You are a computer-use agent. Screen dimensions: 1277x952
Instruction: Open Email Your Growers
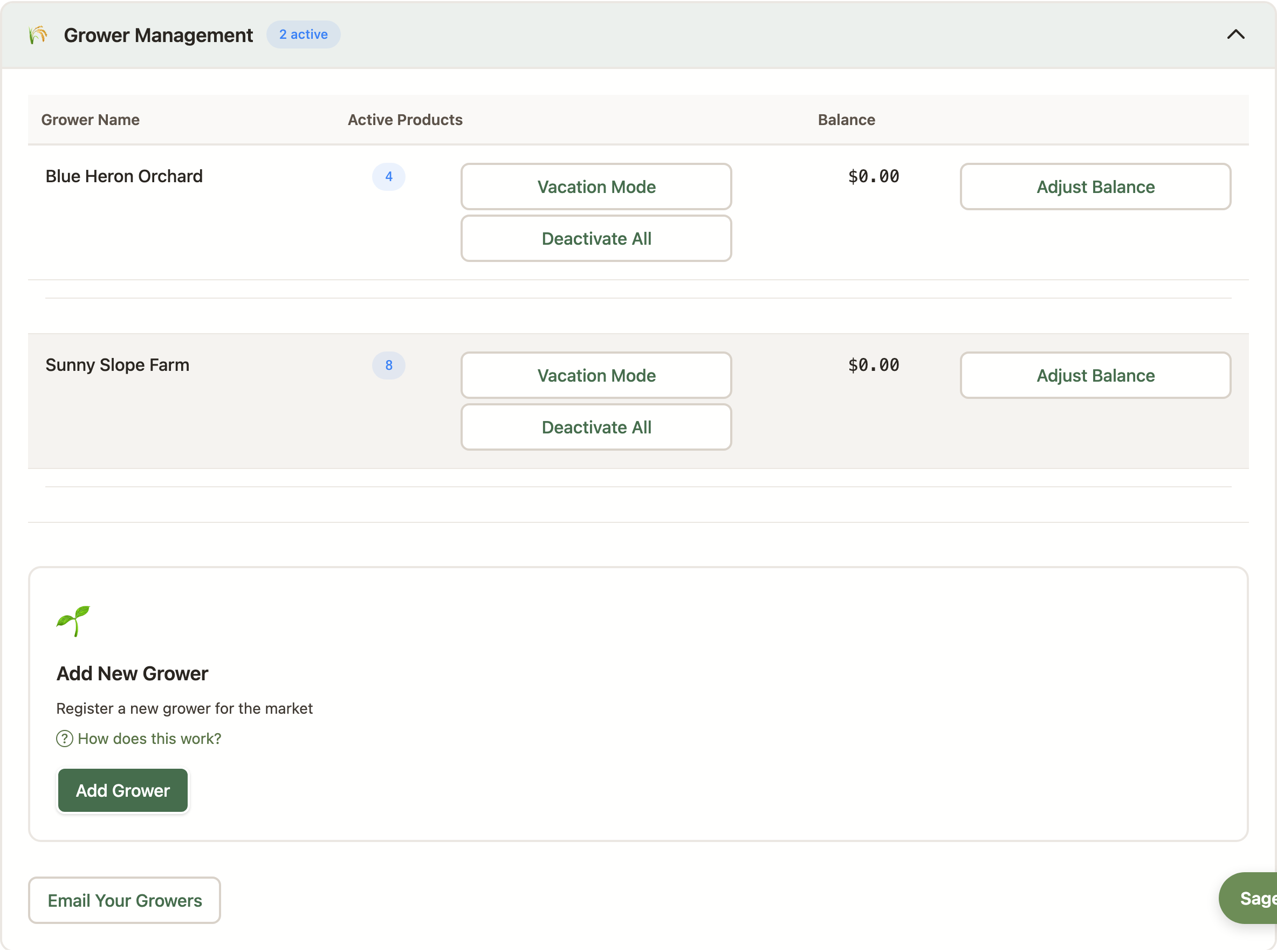click(x=125, y=900)
